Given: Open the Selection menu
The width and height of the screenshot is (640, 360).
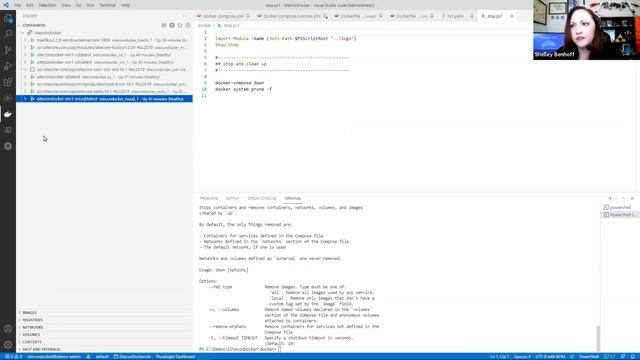Looking at the screenshot, I should (47, 5).
